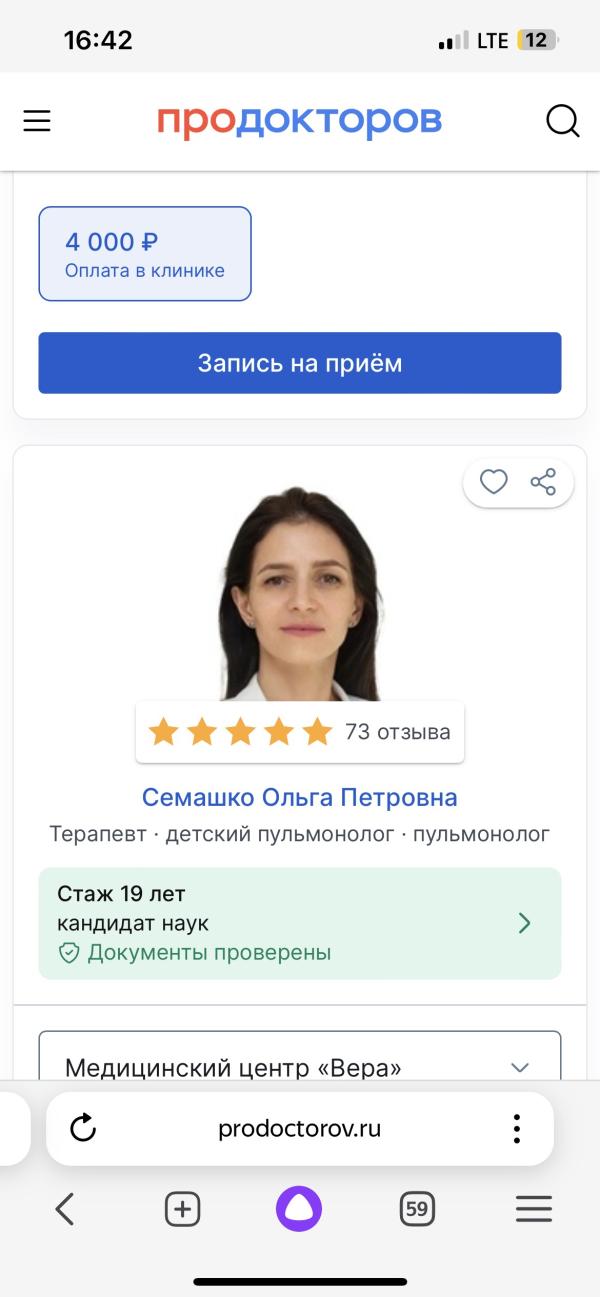The height and width of the screenshot is (1297, 600).
Task: Show the 59 open tabs switcher
Action: click(417, 1209)
